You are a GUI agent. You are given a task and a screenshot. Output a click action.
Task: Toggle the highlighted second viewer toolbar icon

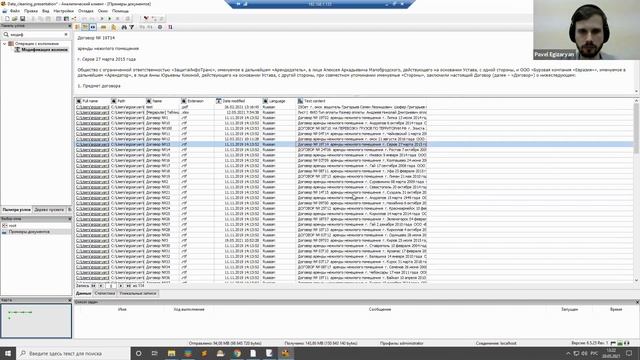pyautogui.click(x=85, y=27)
